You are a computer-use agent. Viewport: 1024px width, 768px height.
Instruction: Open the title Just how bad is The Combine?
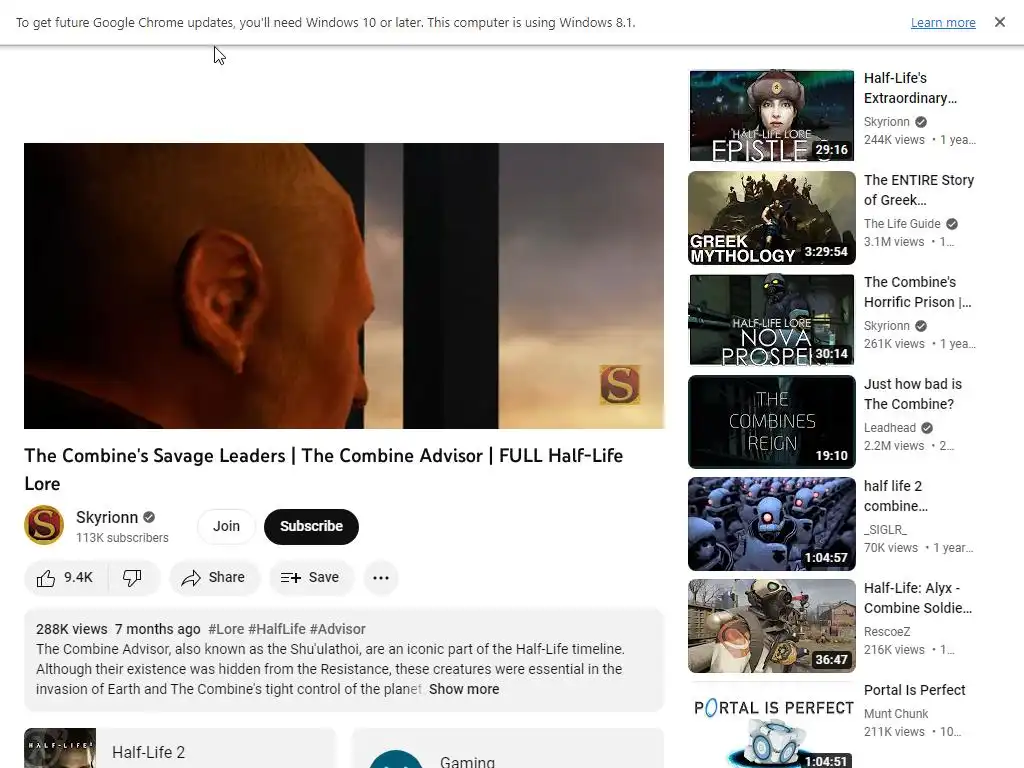coord(913,394)
